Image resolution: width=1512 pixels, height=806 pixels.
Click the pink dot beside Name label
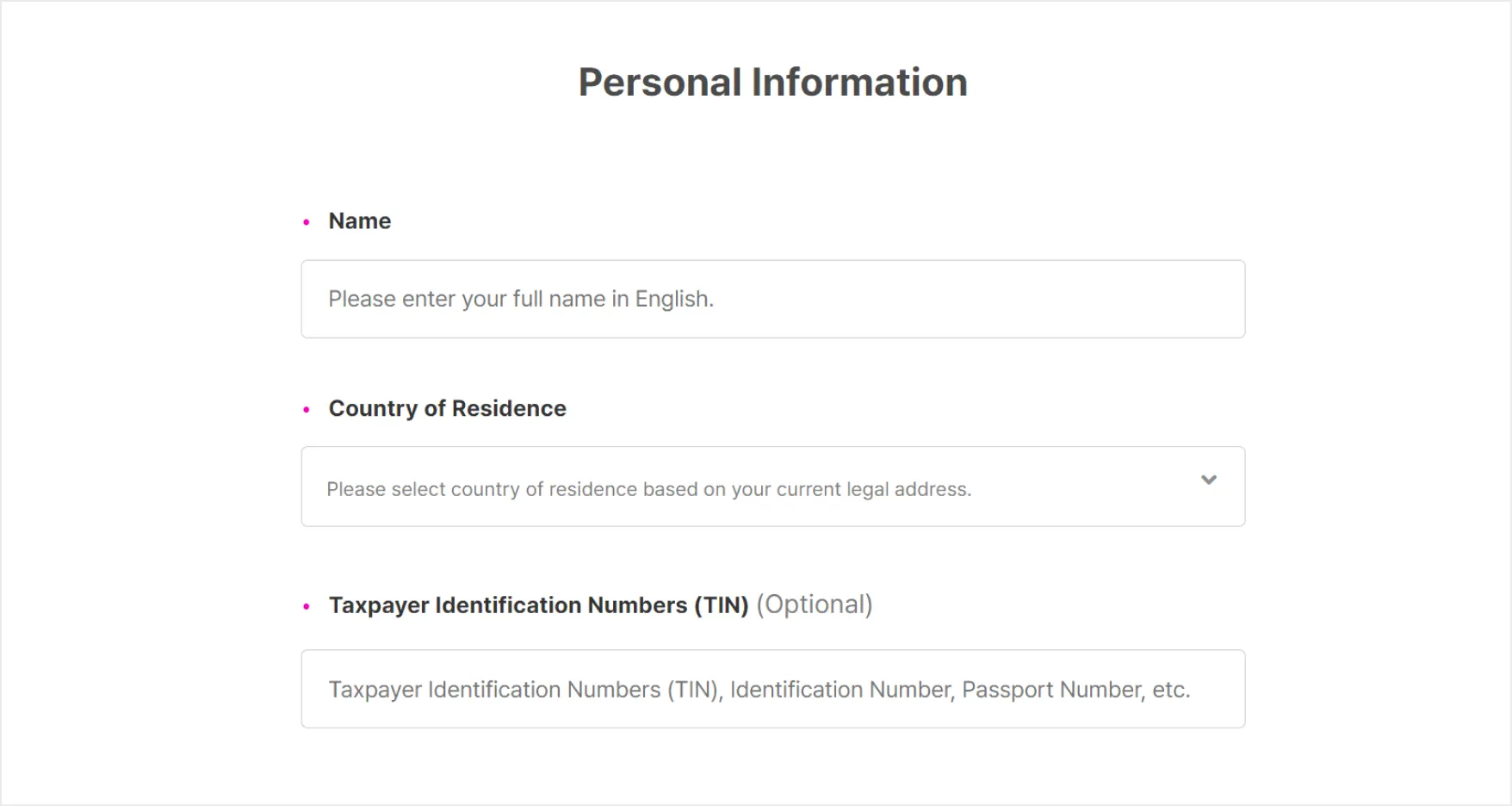[x=307, y=222]
